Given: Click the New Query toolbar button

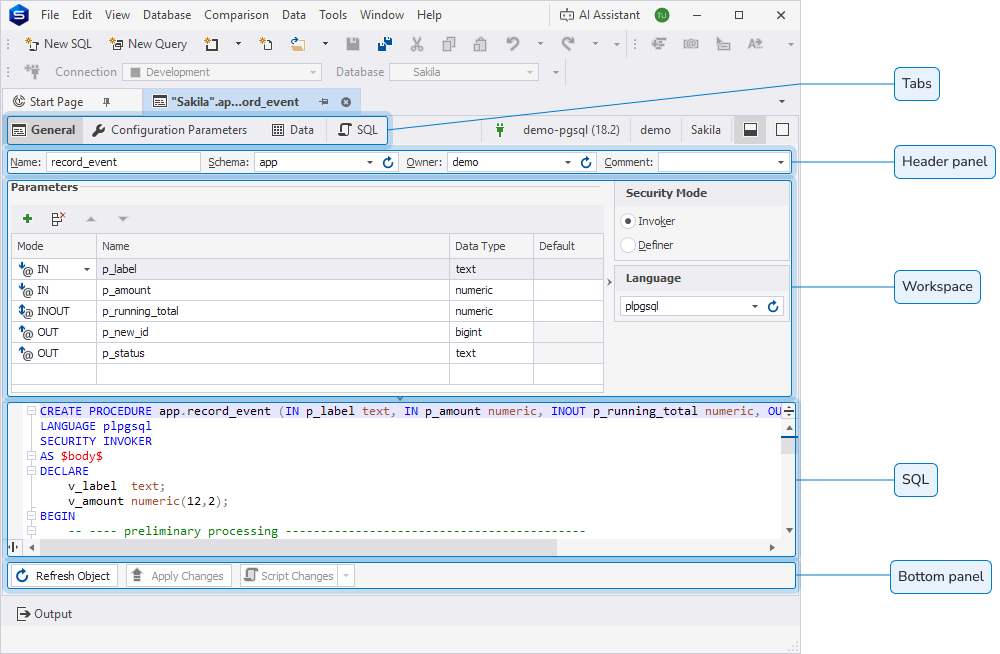Looking at the screenshot, I should tap(148, 44).
